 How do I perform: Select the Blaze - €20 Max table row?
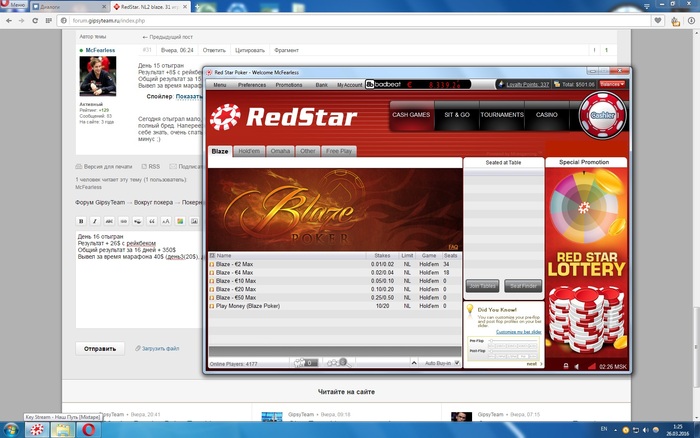pos(335,289)
